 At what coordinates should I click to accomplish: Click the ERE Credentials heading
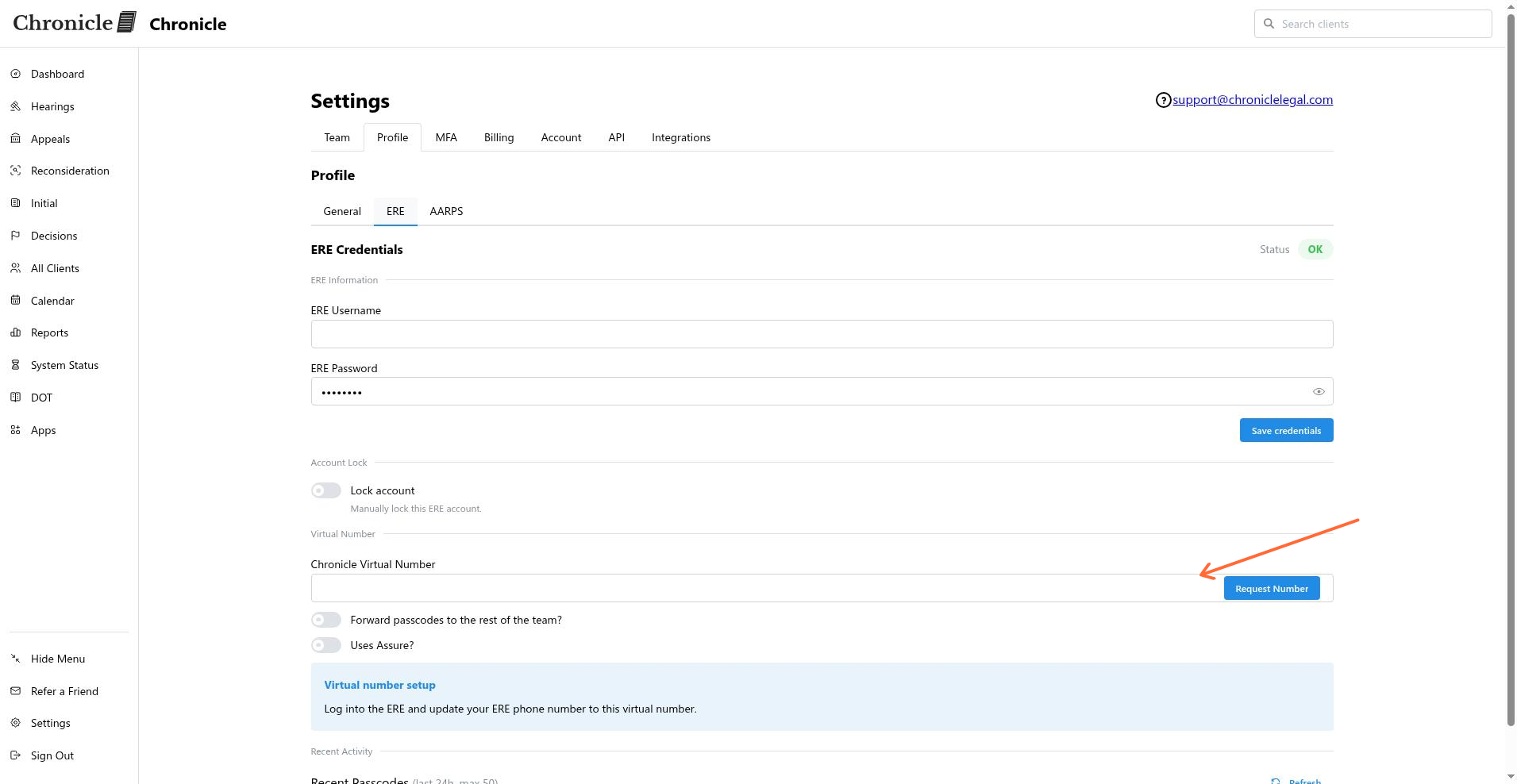click(x=356, y=249)
